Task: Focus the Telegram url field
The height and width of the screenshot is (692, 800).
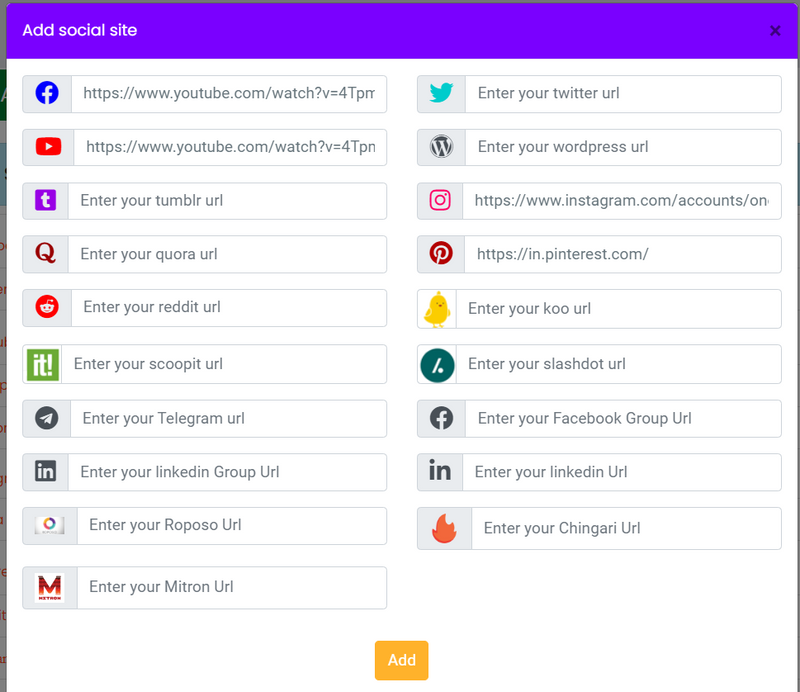Action: (229, 419)
